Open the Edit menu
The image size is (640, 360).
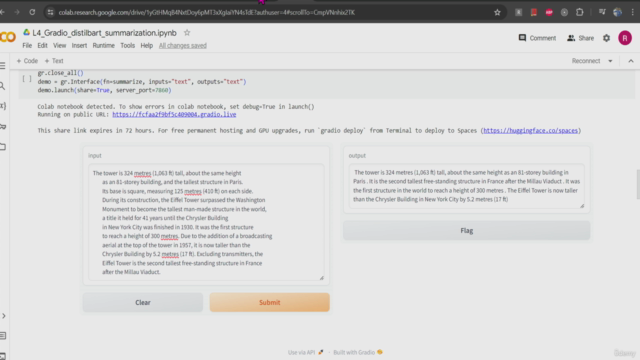42,45
